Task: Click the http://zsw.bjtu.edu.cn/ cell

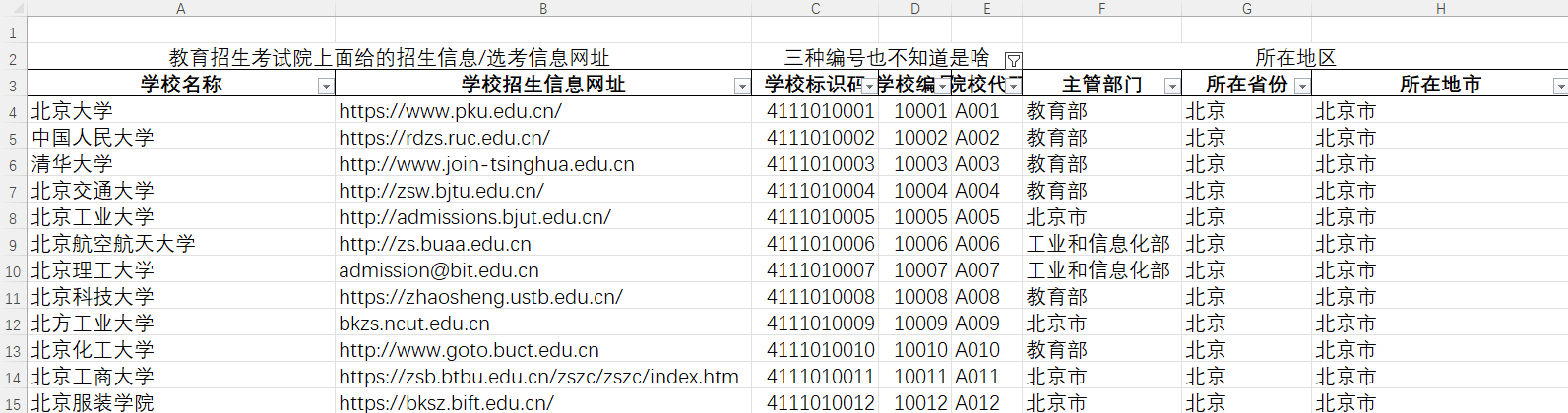Action: pos(543,191)
